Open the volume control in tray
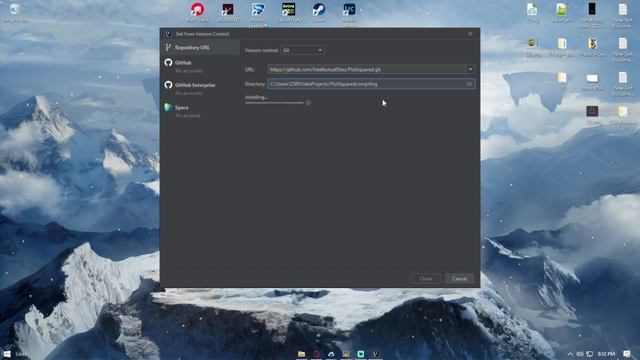Screen dimensions: 640x360 tap(580, 354)
